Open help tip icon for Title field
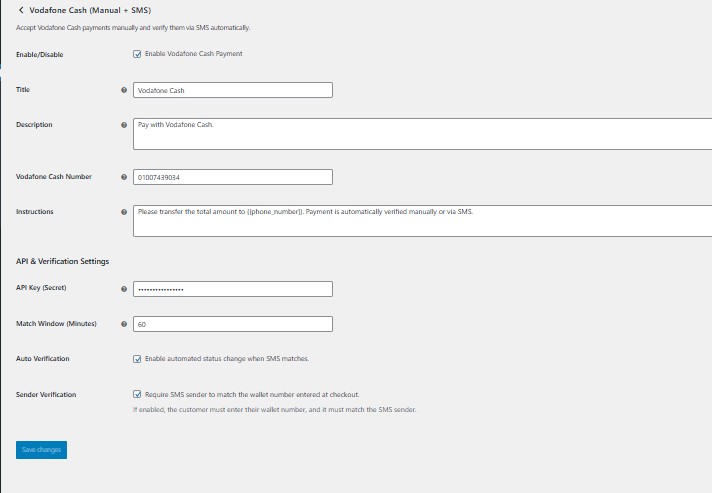 [x=124, y=90]
